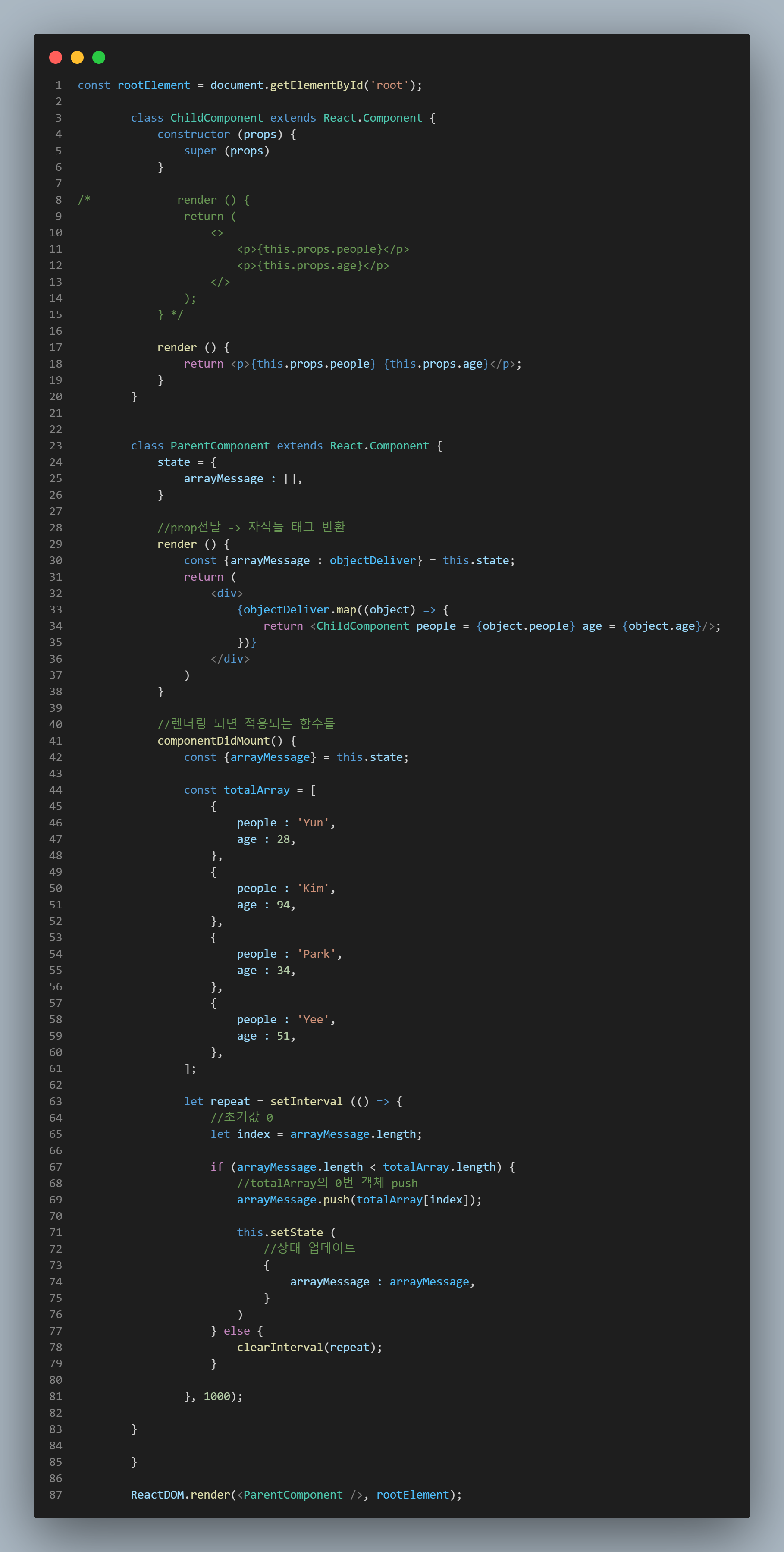Click 'setInterval' on line 63
The height and width of the screenshot is (1552, 784).
click(307, 1101)
